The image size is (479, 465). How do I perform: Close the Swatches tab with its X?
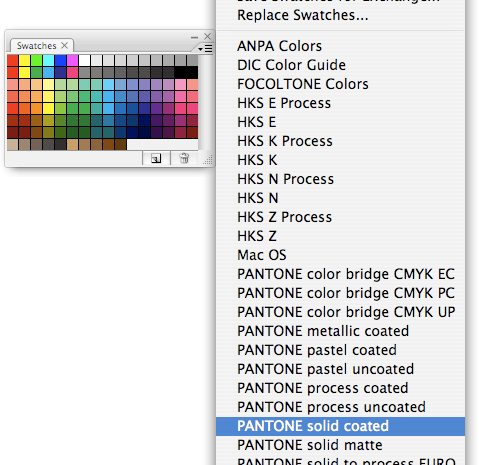click(x=64, y=45)
